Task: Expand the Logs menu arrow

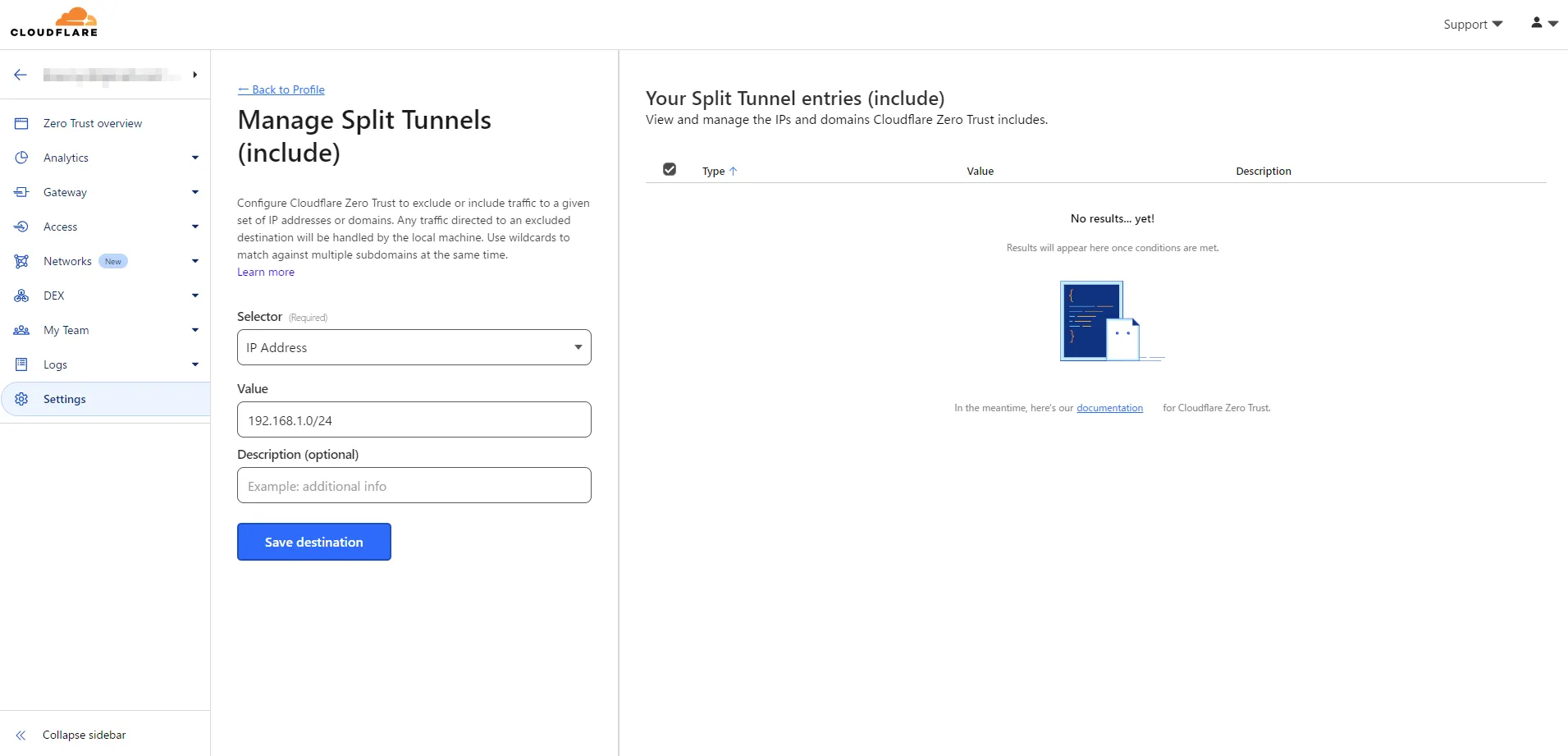Action: click(194, 364)
